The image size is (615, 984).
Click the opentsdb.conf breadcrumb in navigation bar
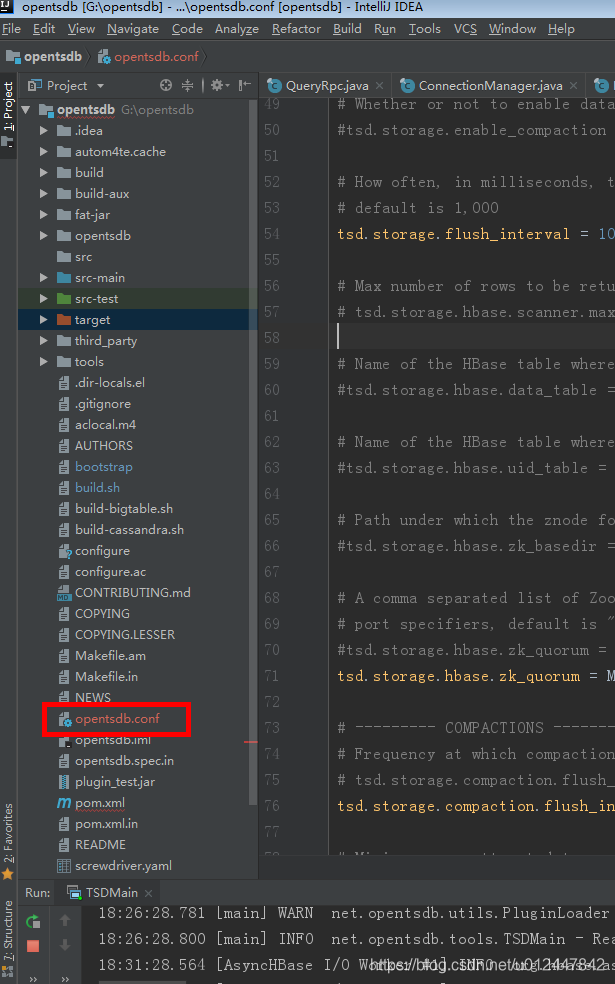(x=148, y=56)
